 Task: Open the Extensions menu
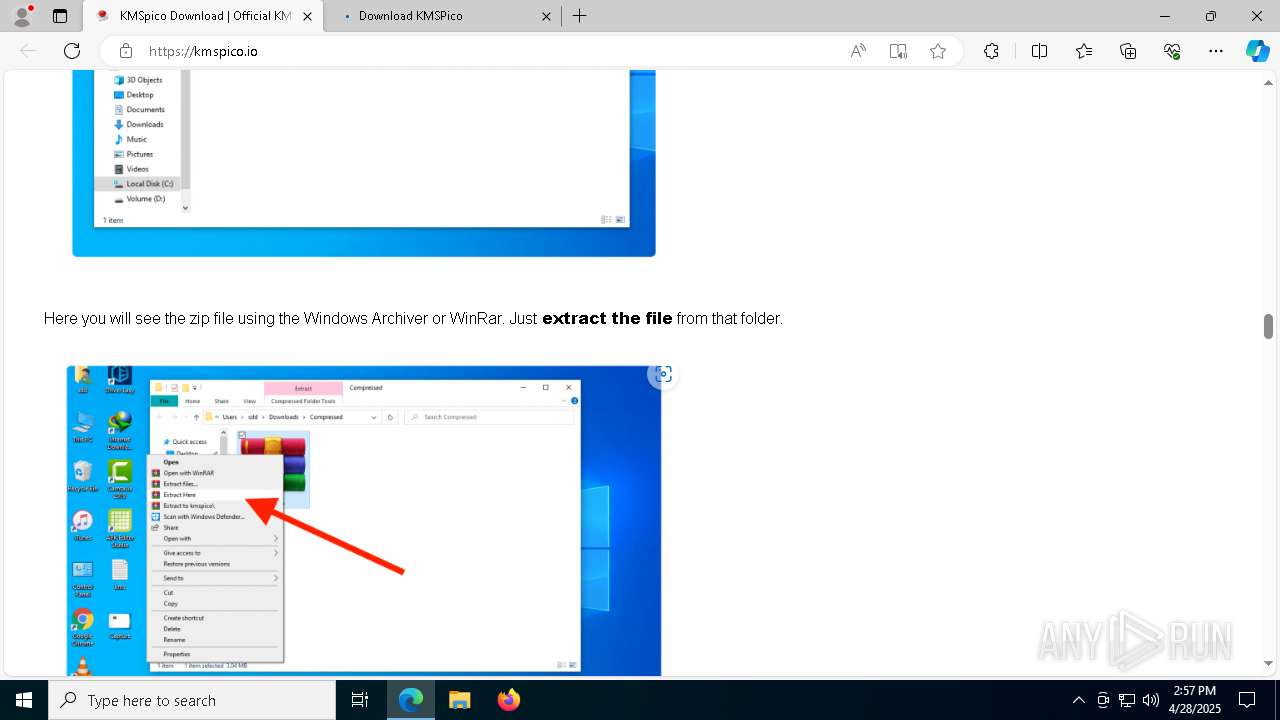coord(991,51)
